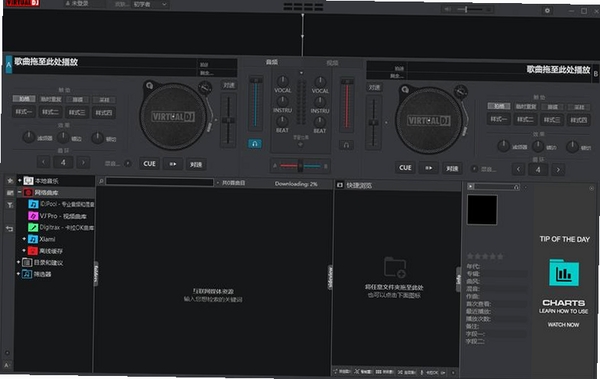
Task: Toggle deck B headphone cue button
Action: (346, 145)
